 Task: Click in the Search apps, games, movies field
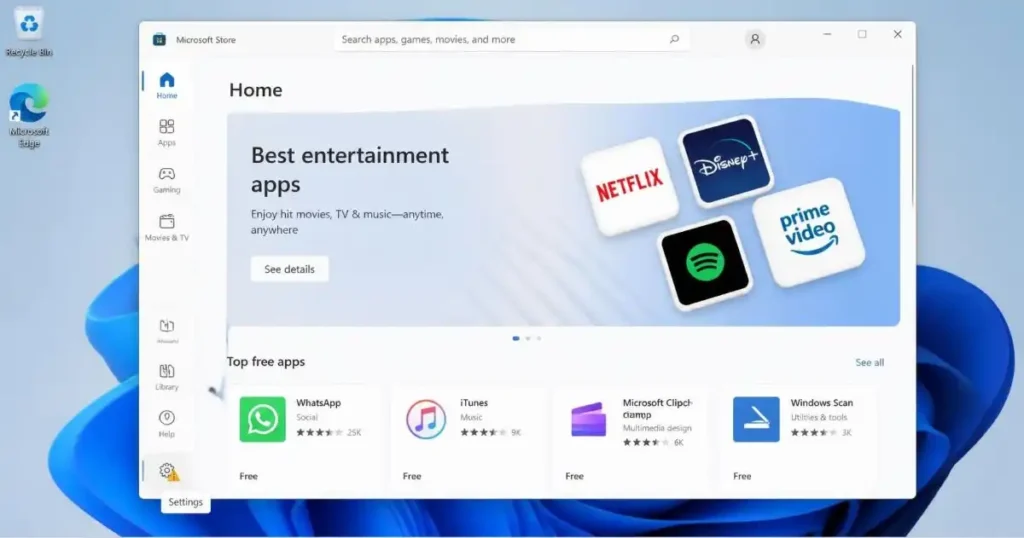pyautogui.click(x=511, y=39)
